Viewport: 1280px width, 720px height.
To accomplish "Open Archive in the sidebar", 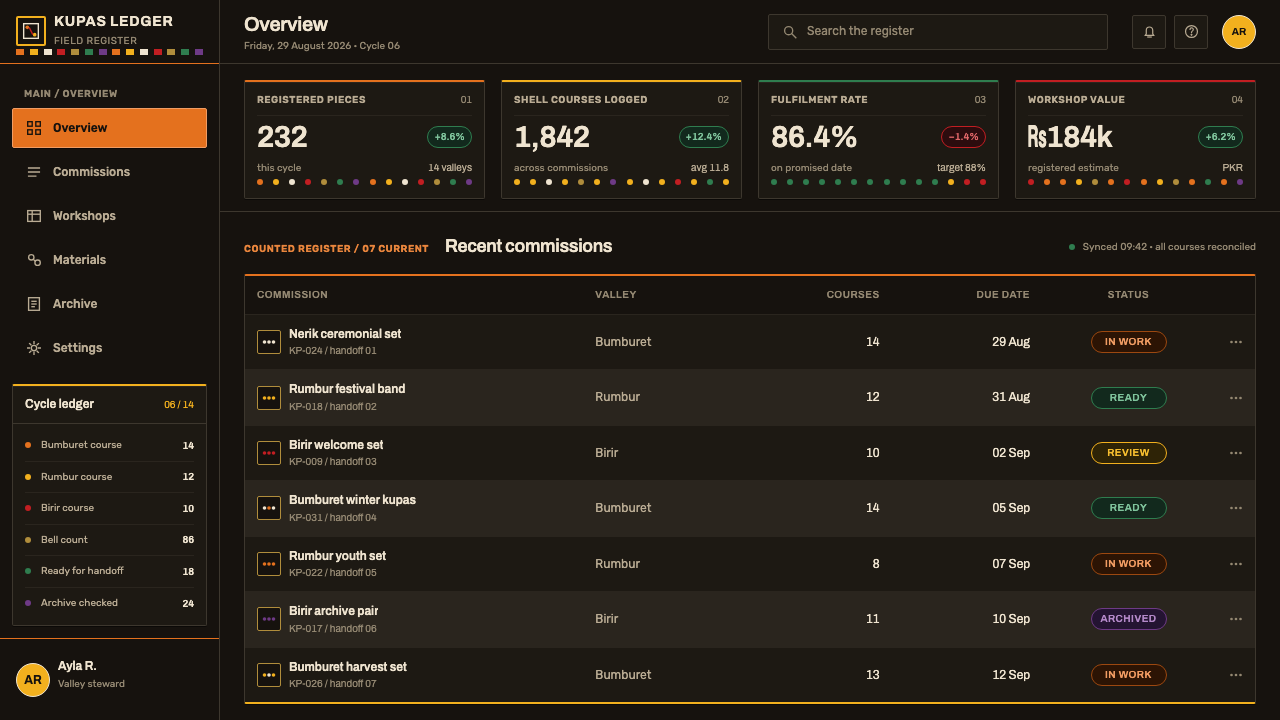I will [x=110, y=304].
